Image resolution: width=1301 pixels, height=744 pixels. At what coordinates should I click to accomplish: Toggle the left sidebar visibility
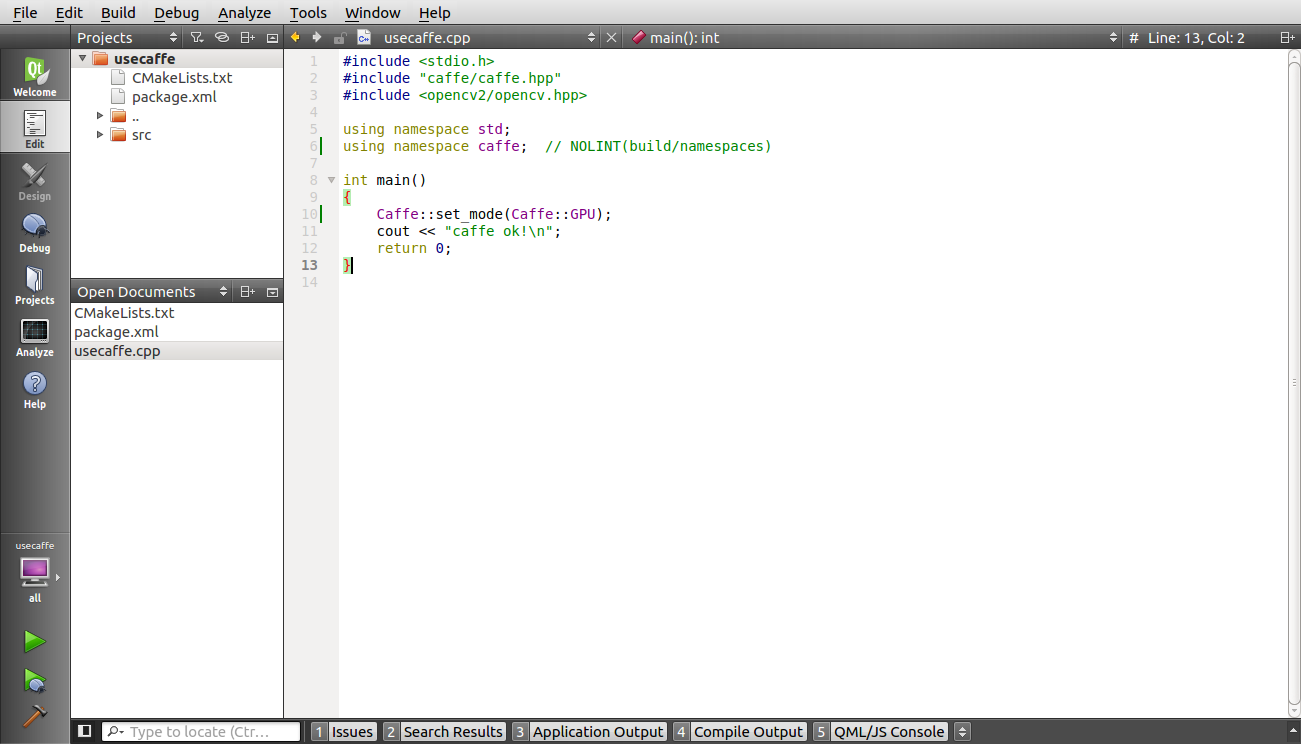point(85,732)
